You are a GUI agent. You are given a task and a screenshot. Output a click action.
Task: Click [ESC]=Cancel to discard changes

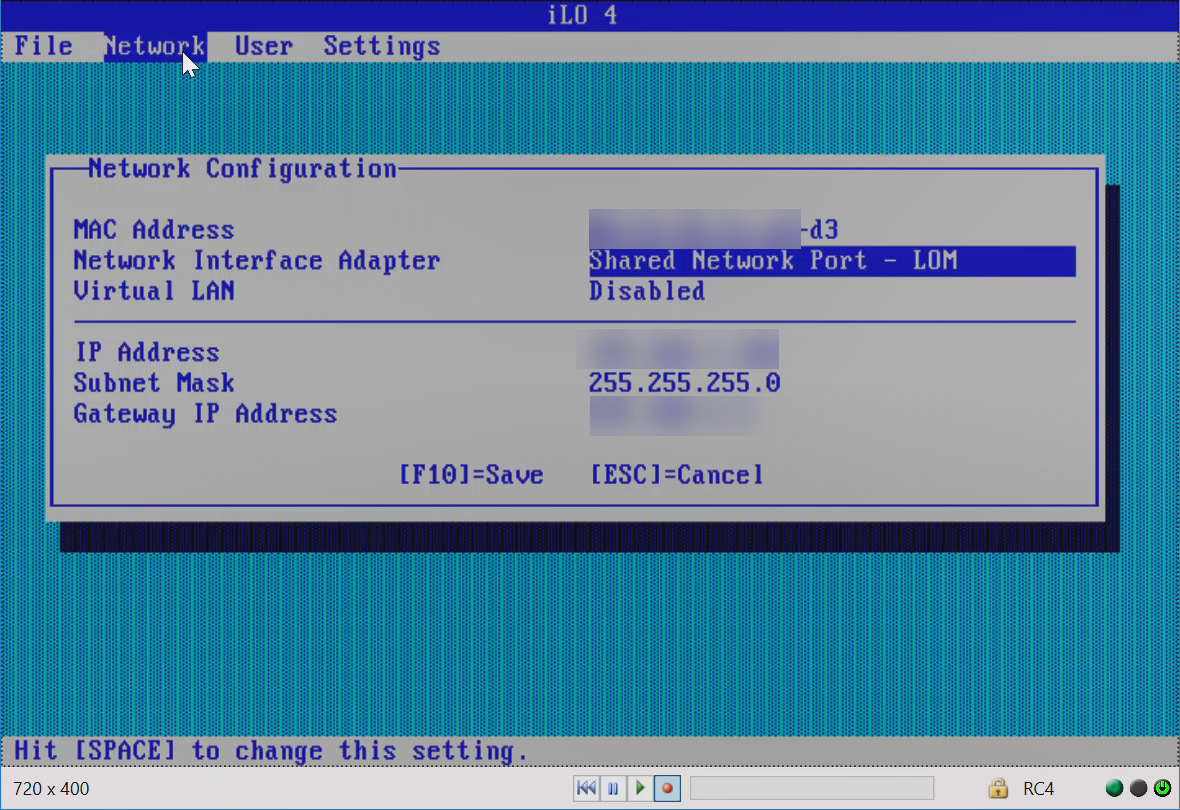[x=677, y=475]
